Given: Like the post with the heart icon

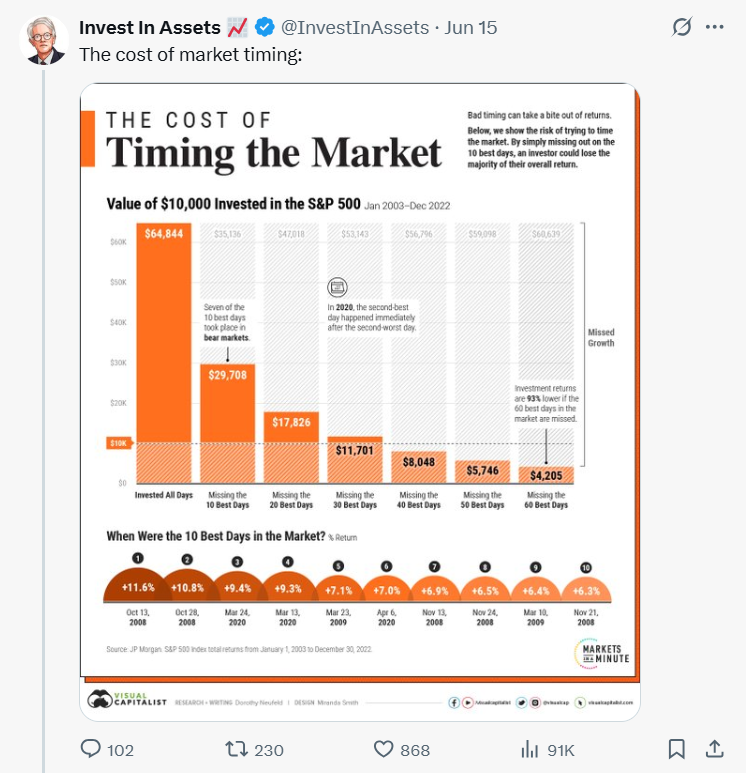Looking at the screenshot, I should [384, 749].
